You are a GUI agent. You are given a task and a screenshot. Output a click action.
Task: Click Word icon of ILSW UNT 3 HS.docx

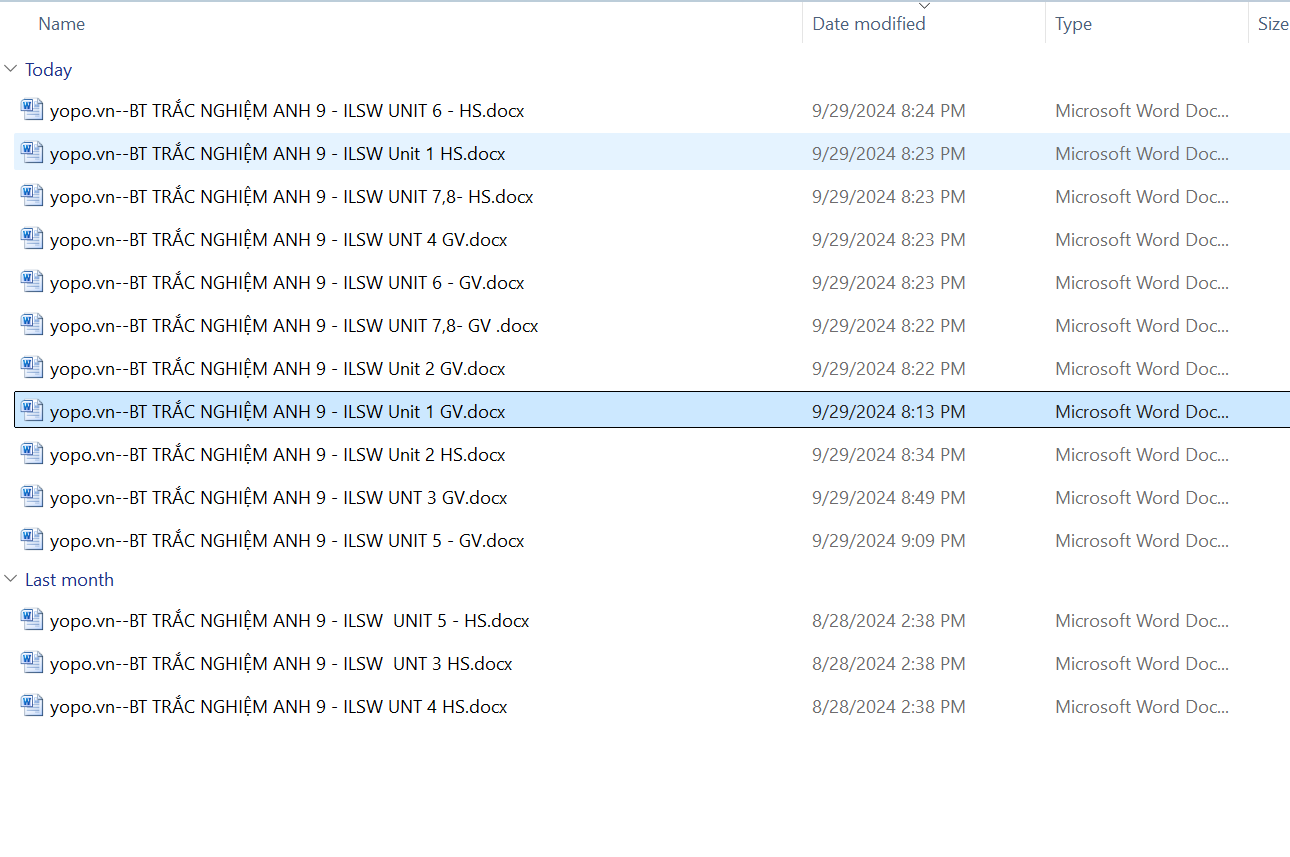tap(32, 663)
